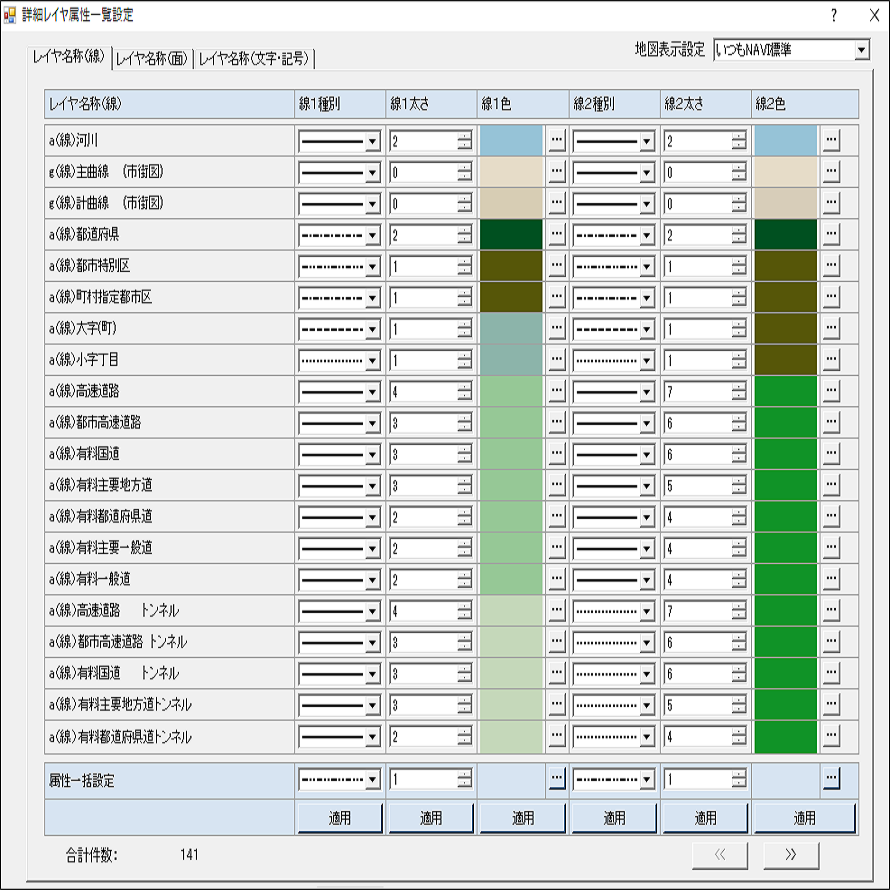Switch to レイヤ名称(面) tab

[152, 59]
